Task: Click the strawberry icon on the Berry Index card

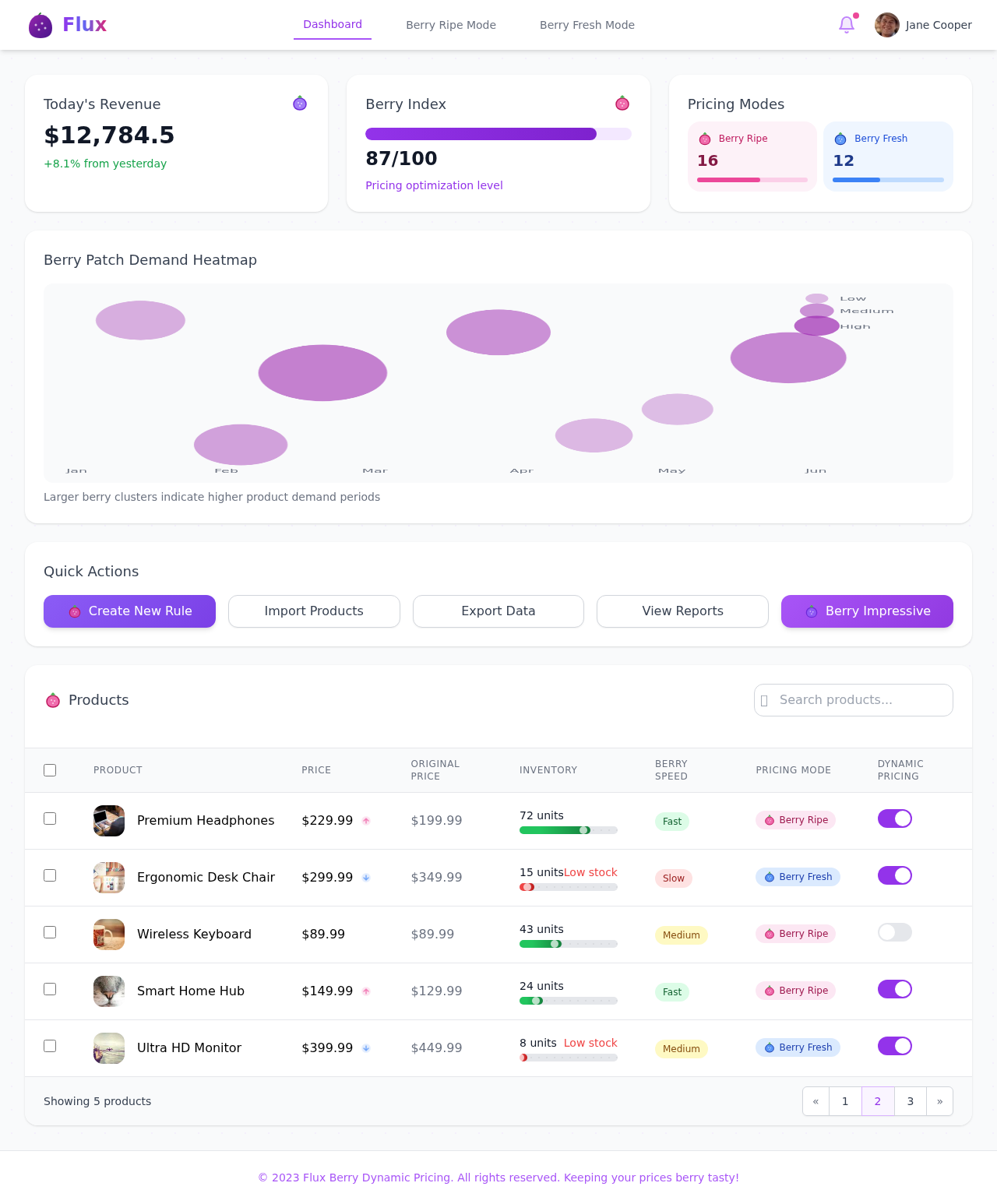Action: coord(622,103)
